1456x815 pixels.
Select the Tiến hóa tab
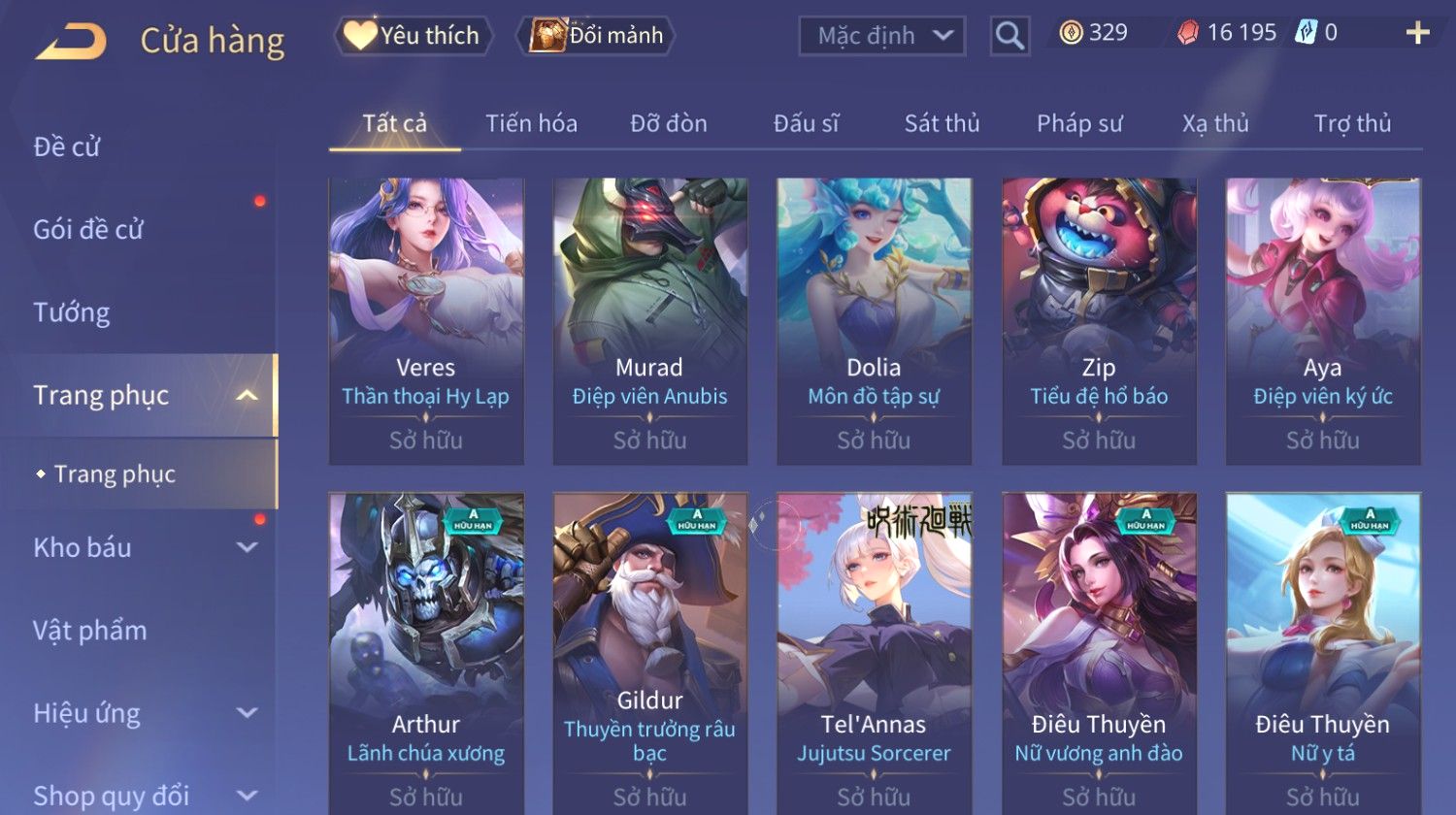[531, 123]
